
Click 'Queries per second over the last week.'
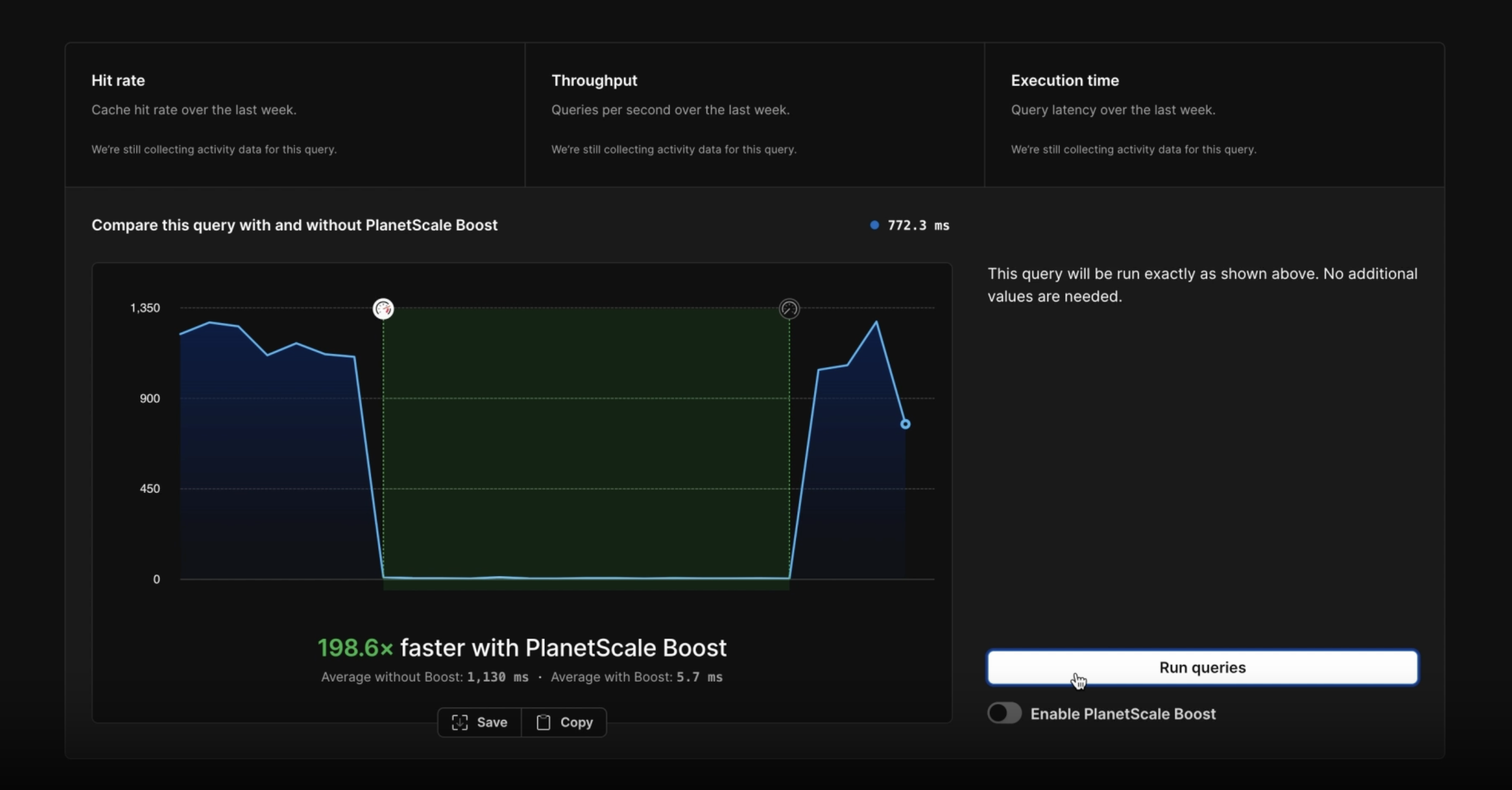point(670,110)
